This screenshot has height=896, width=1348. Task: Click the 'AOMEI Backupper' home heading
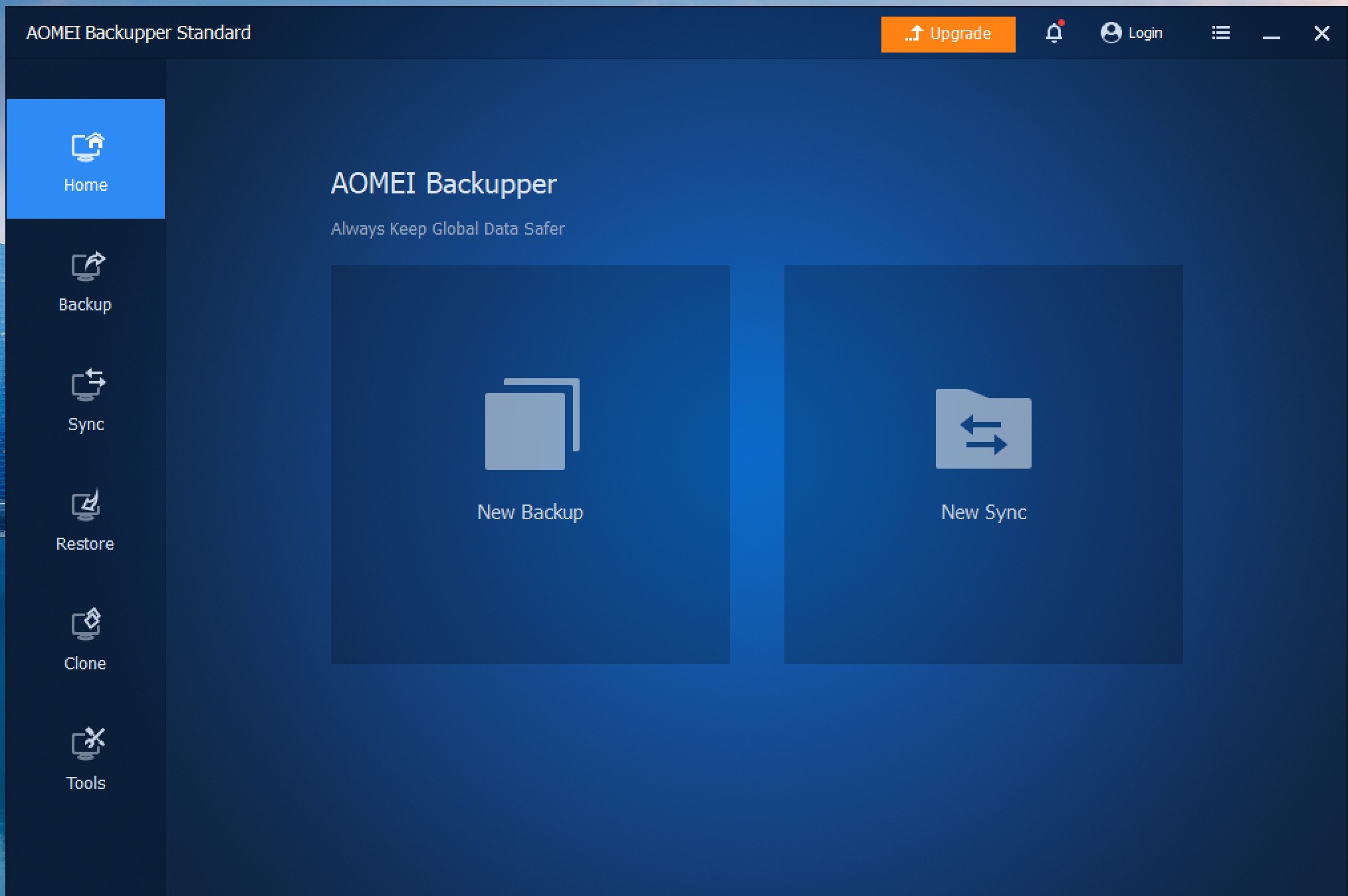443,183
